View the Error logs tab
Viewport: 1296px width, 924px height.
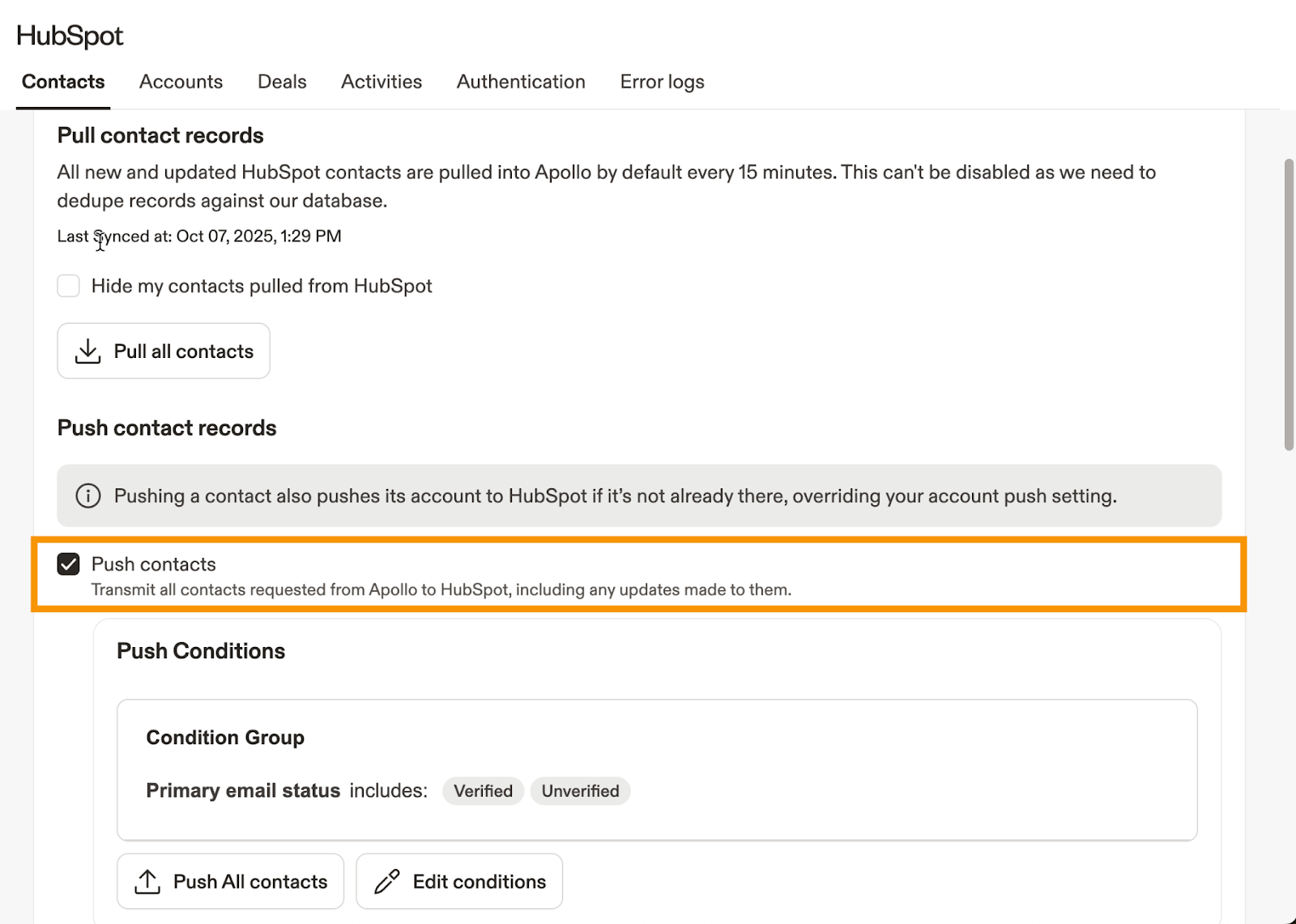(x=662, y=82)
